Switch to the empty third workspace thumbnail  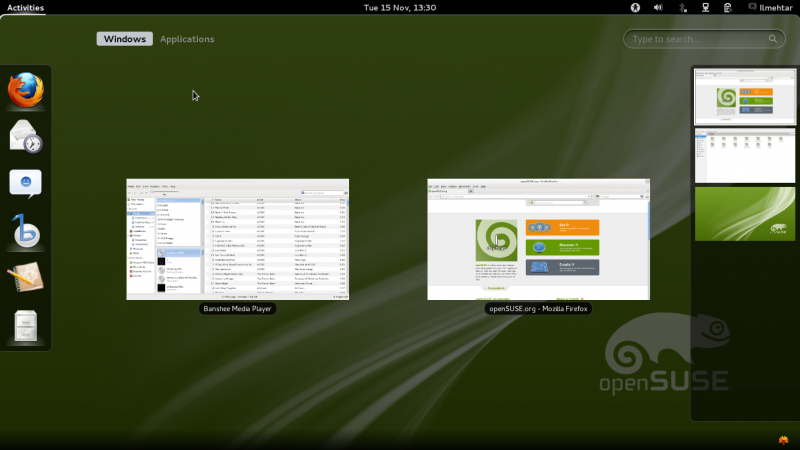[744, 214]
